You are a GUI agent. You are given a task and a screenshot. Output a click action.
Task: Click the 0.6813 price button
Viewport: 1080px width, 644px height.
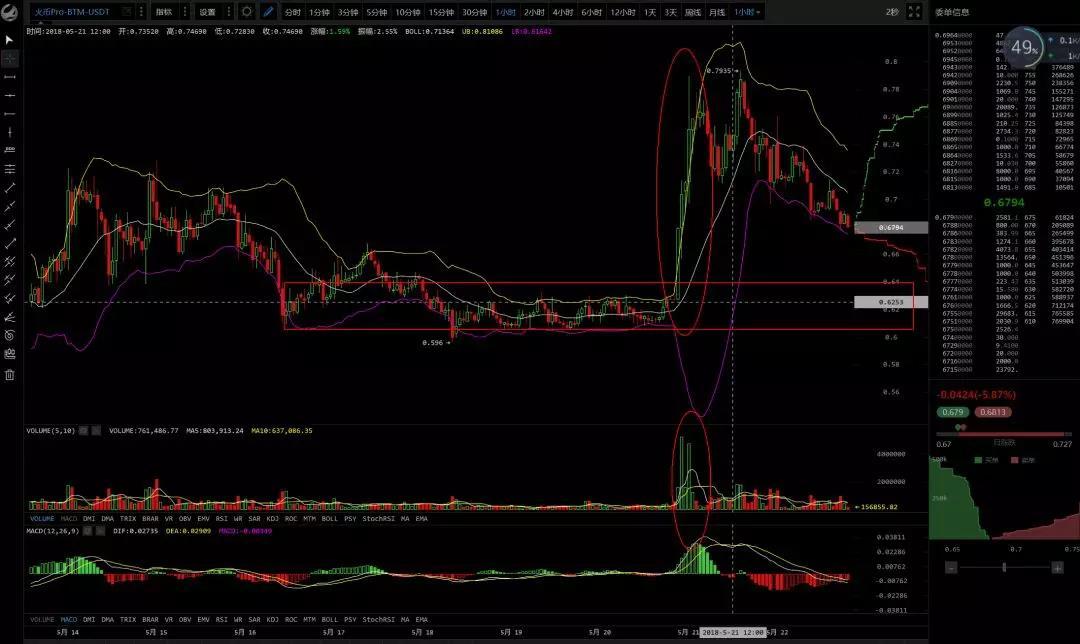tap(993, 411)
